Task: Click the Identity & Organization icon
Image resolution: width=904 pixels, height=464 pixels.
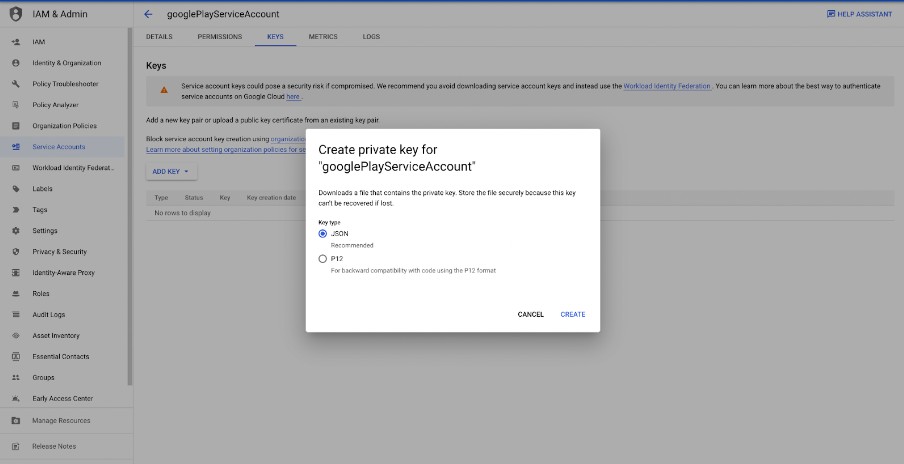Action: pyautogui.click(x=16, y=63)
